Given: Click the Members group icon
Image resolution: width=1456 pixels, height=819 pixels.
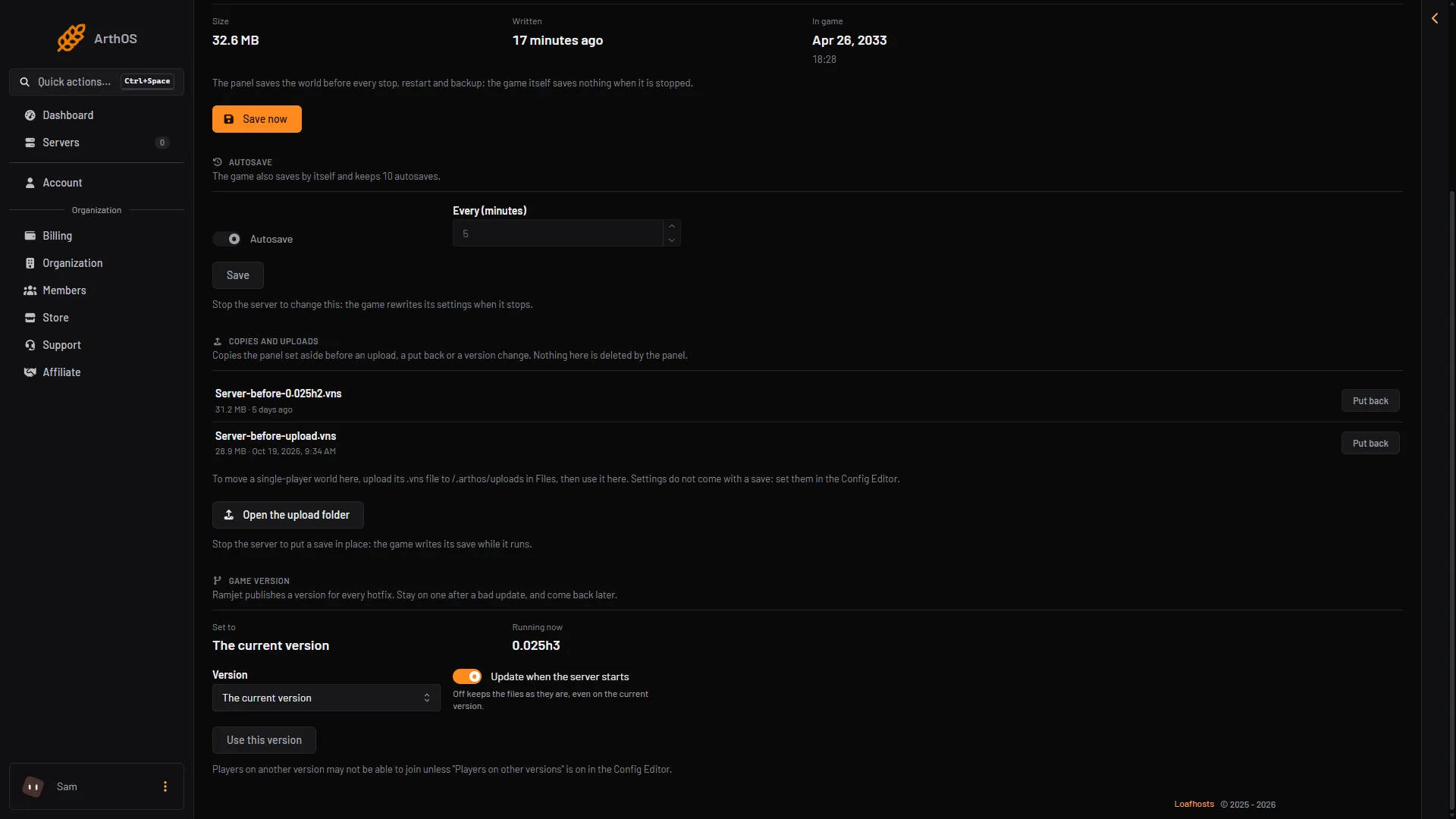Looking at the screenshot, I should [30, 290].
